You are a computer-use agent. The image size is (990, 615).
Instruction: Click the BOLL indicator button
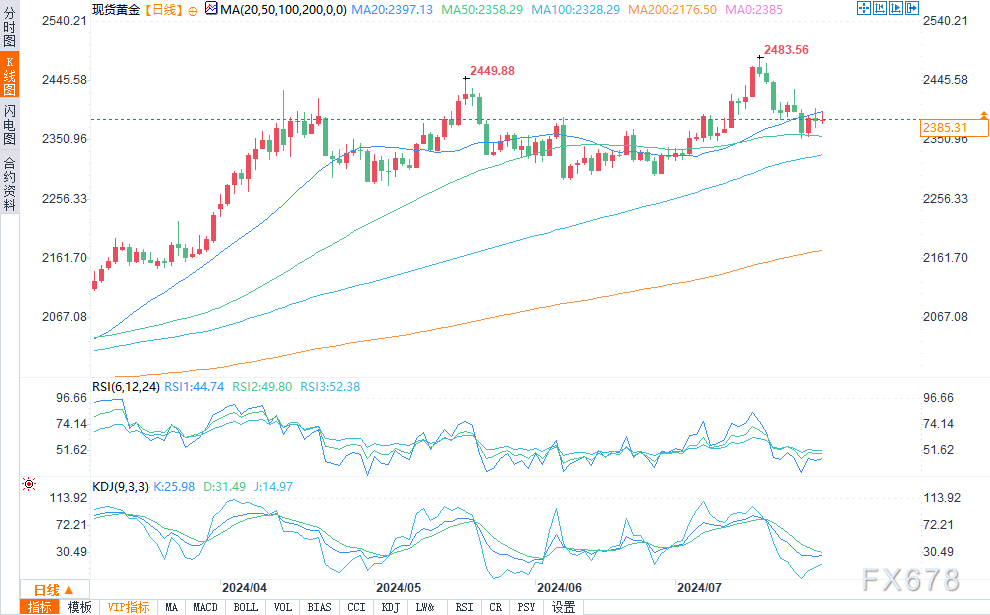coord(246,607)
